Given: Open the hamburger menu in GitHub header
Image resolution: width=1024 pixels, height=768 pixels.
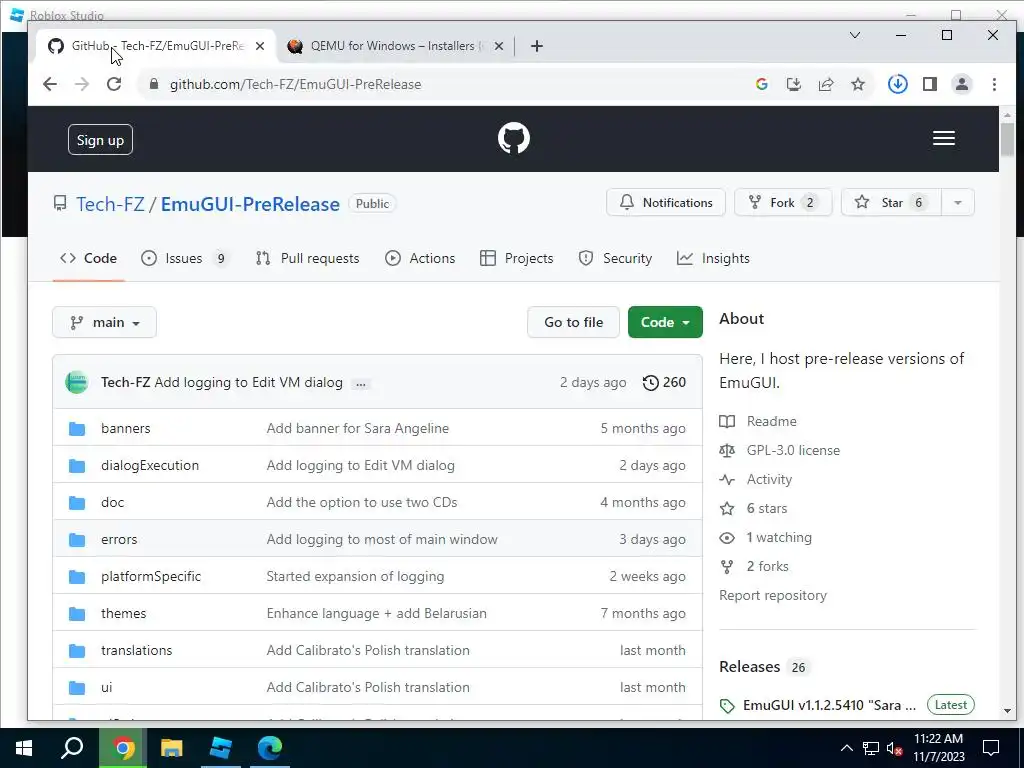Looking at the screenshot, I should click(944, 138).
